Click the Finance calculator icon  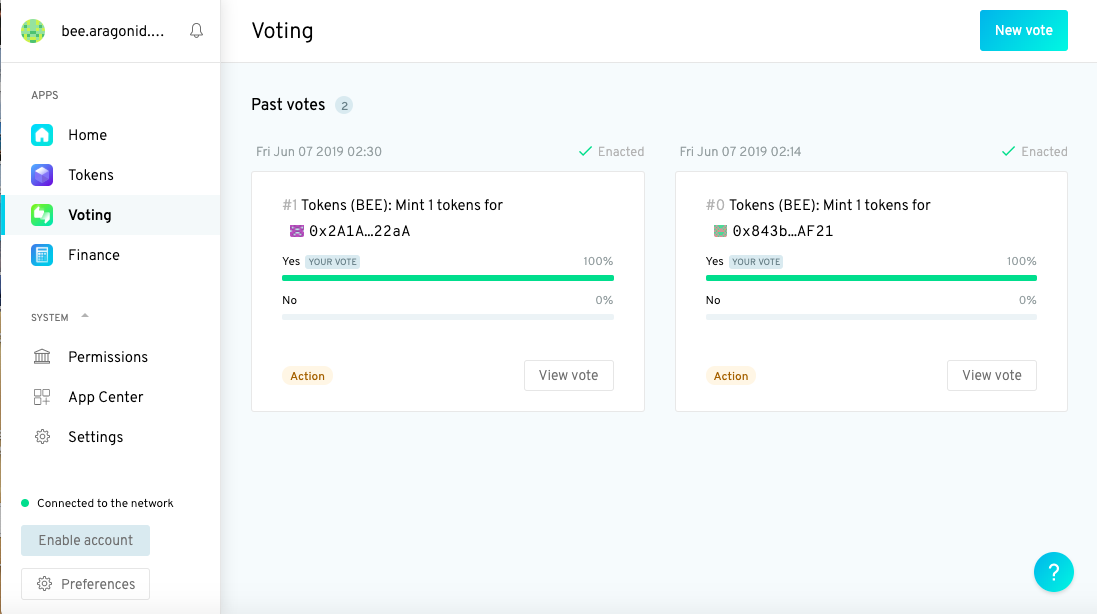tap(42, 255)
